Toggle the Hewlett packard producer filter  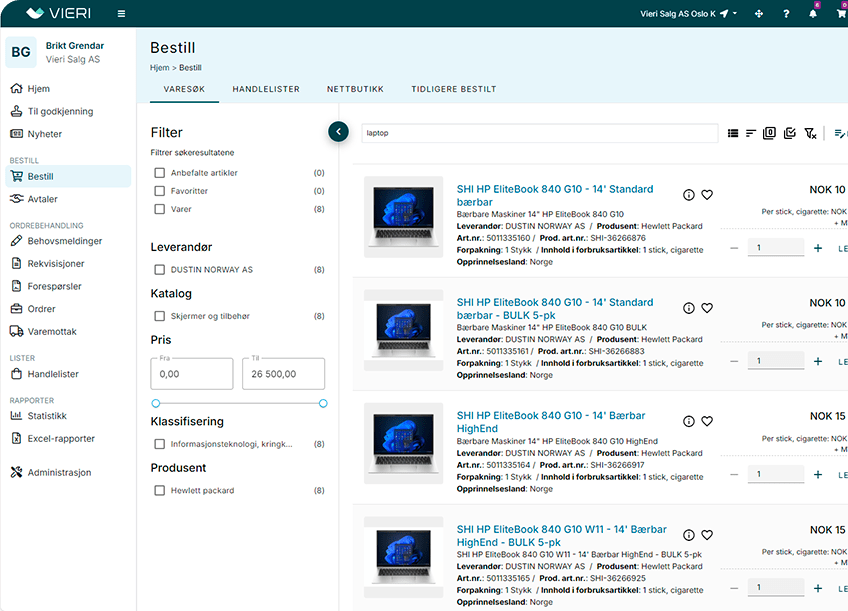click(159, 491)
